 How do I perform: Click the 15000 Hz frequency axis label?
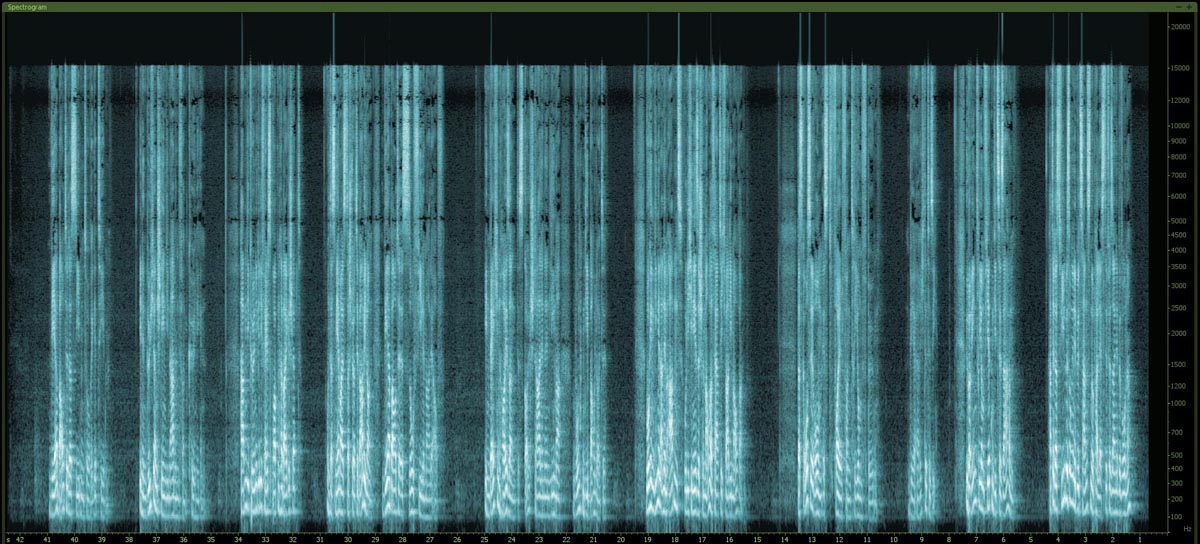point(1181,68)
